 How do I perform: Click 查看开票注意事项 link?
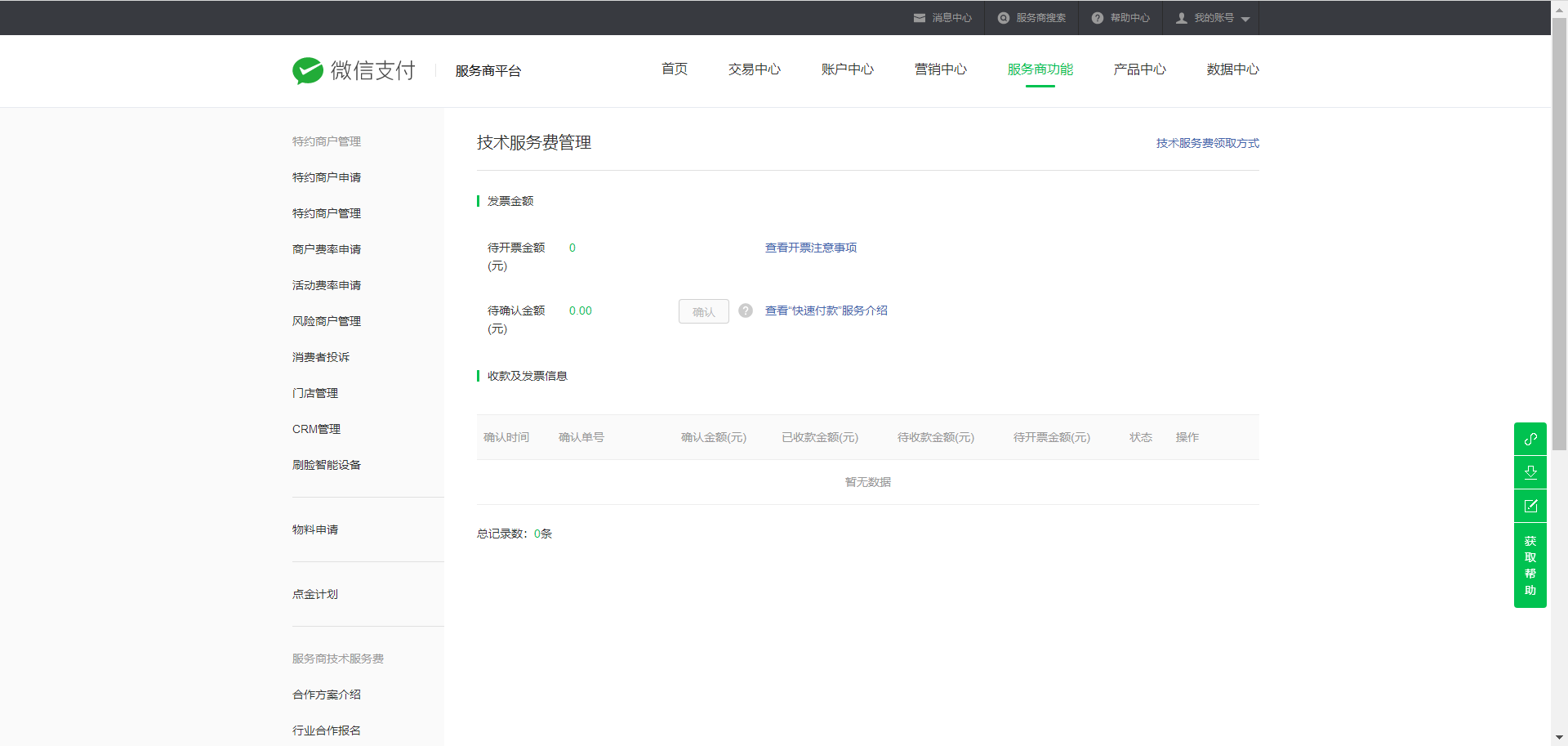point(811,248)
